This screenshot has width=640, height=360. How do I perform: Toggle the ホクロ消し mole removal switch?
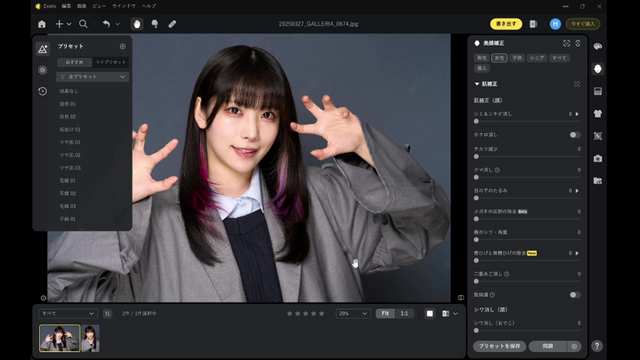click(x=575, y=135)
